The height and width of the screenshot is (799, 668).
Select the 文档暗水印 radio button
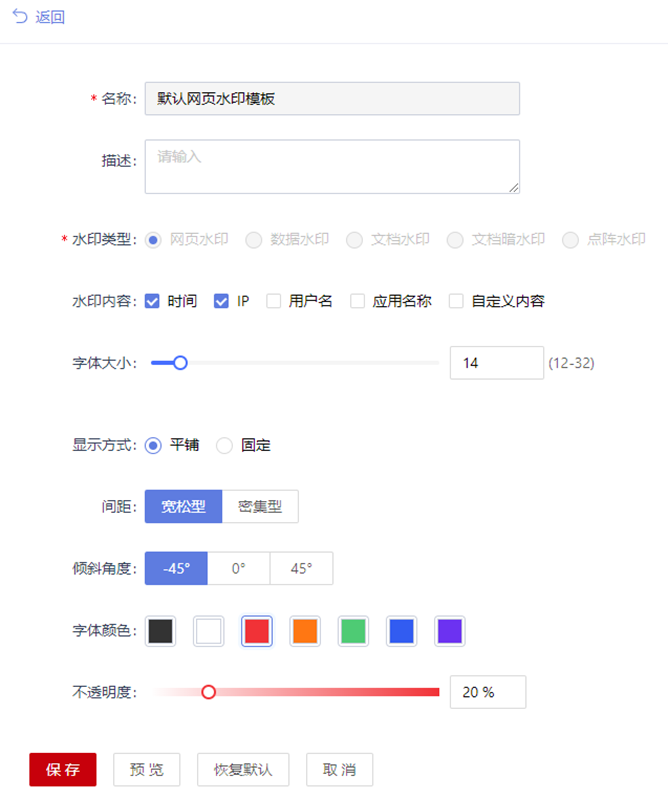(x=455, y=239)
